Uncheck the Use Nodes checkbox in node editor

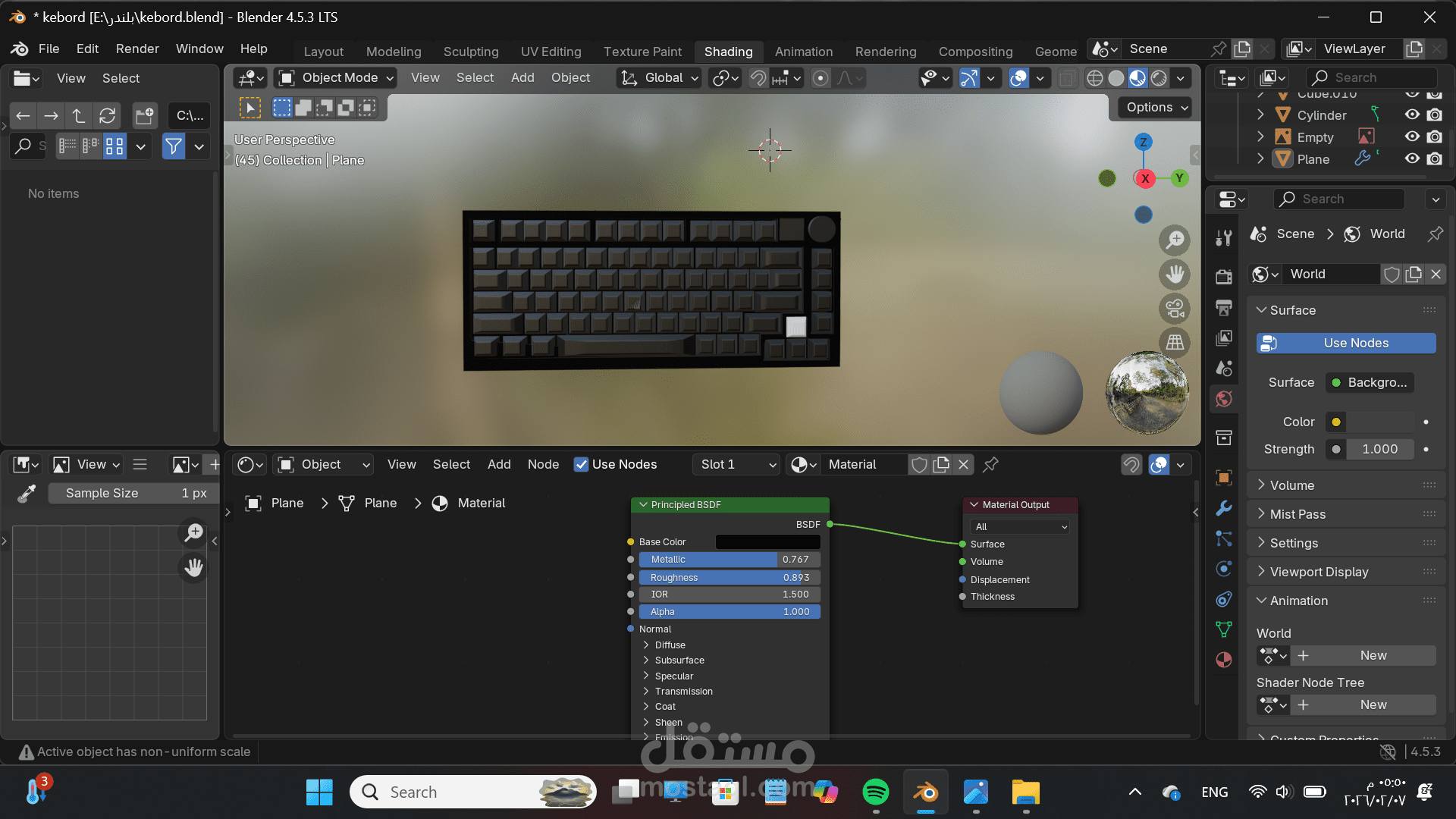click(581, 465)
